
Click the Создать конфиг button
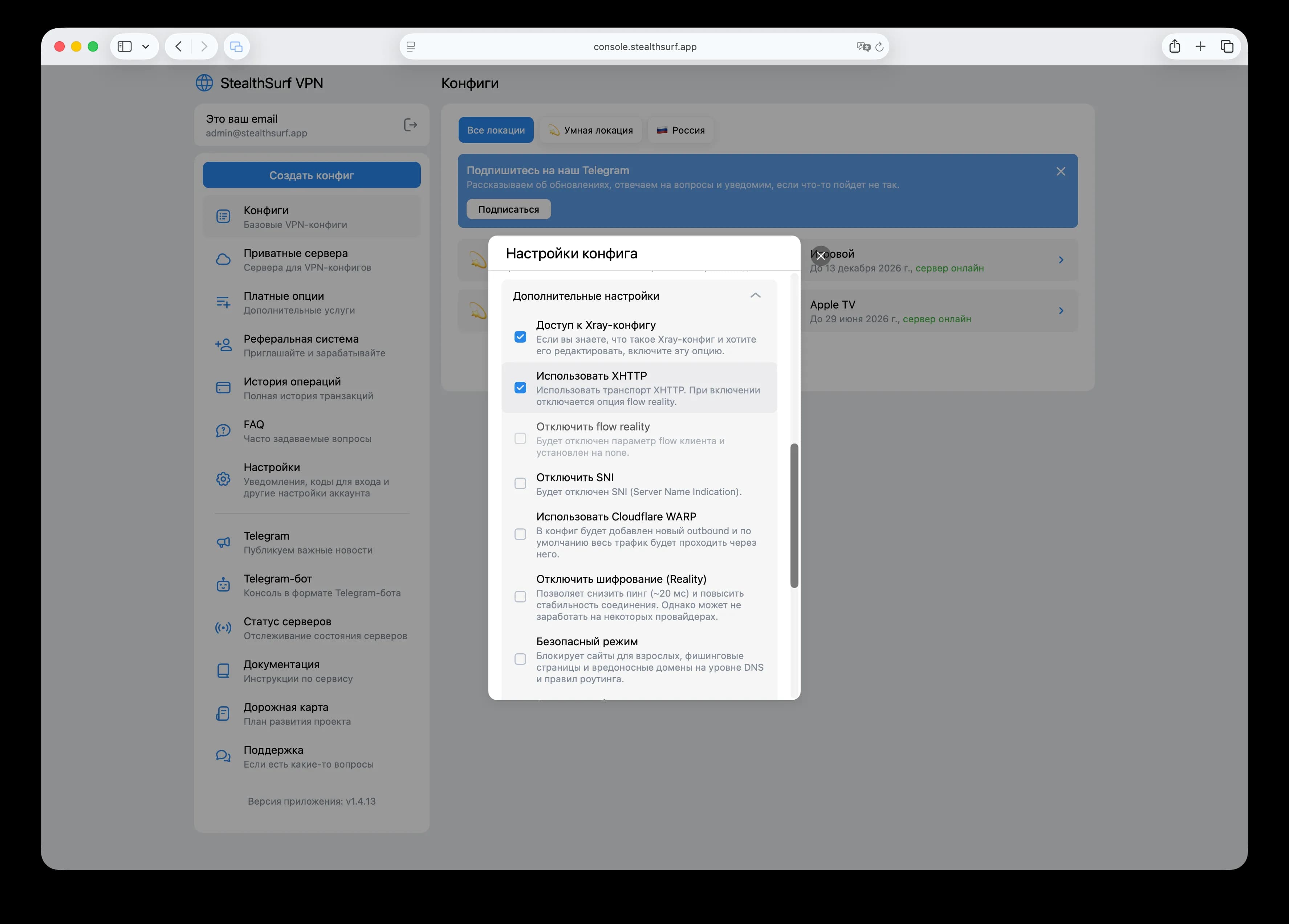pyautogui.click(x=312, y=175)
